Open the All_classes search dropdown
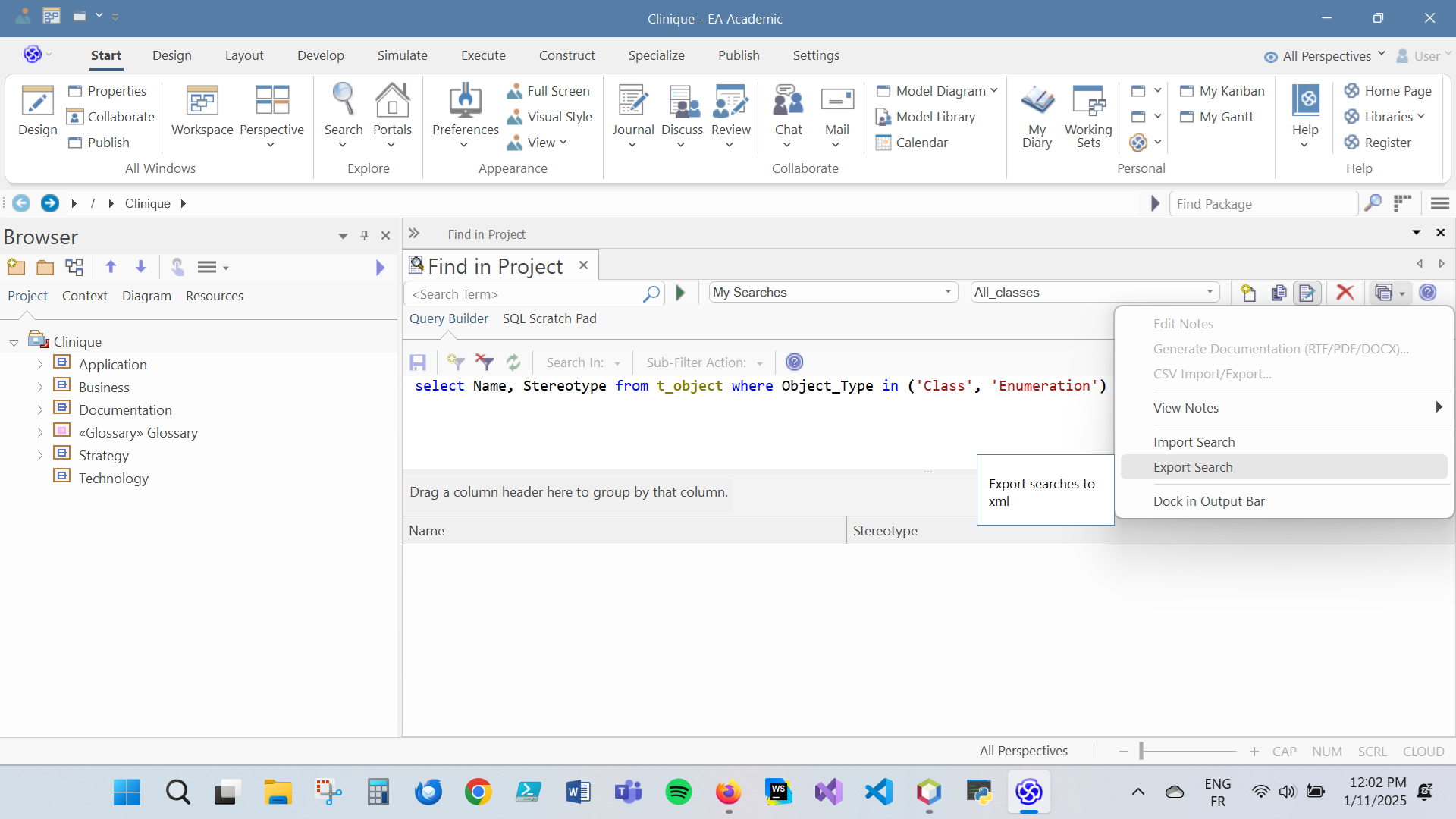The width and height of the screenshot is (1456, 819). point(1210,293)
